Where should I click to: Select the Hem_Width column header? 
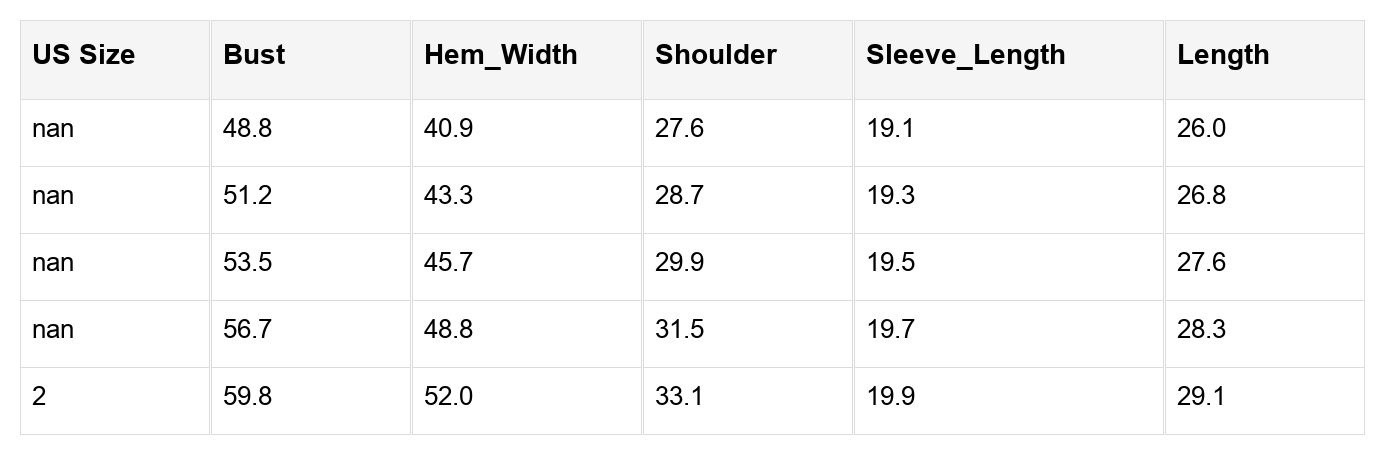point(500,55)
